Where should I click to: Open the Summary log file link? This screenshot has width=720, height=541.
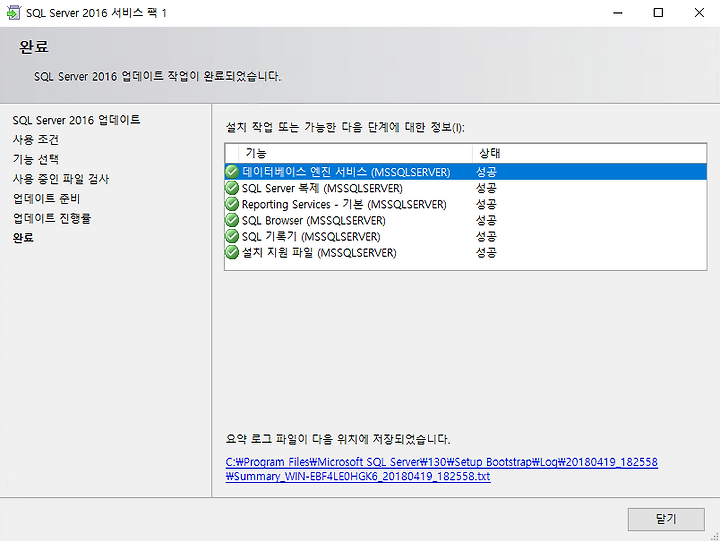coord(441,469)
